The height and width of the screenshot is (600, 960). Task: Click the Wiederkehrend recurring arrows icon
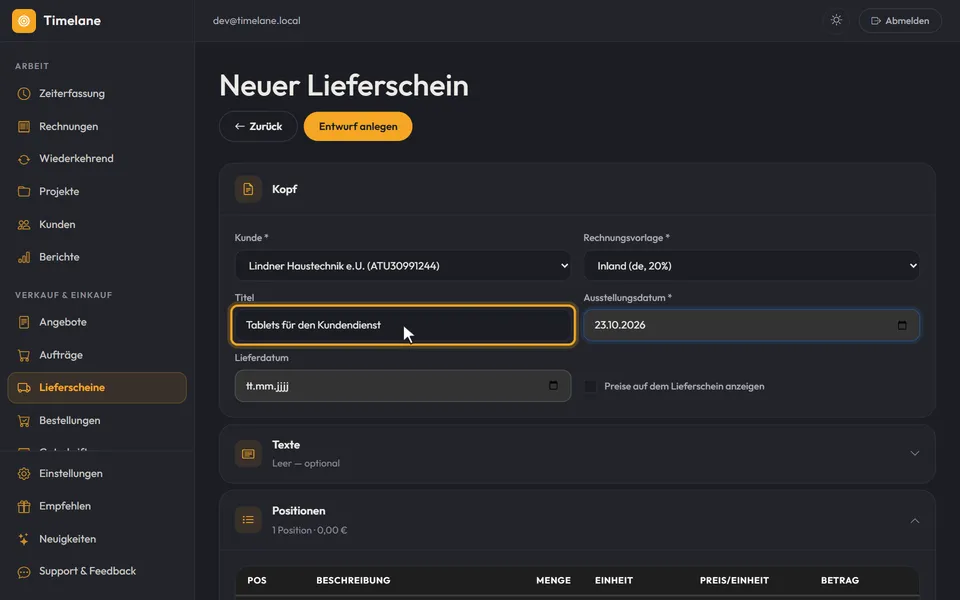(24, 159)
